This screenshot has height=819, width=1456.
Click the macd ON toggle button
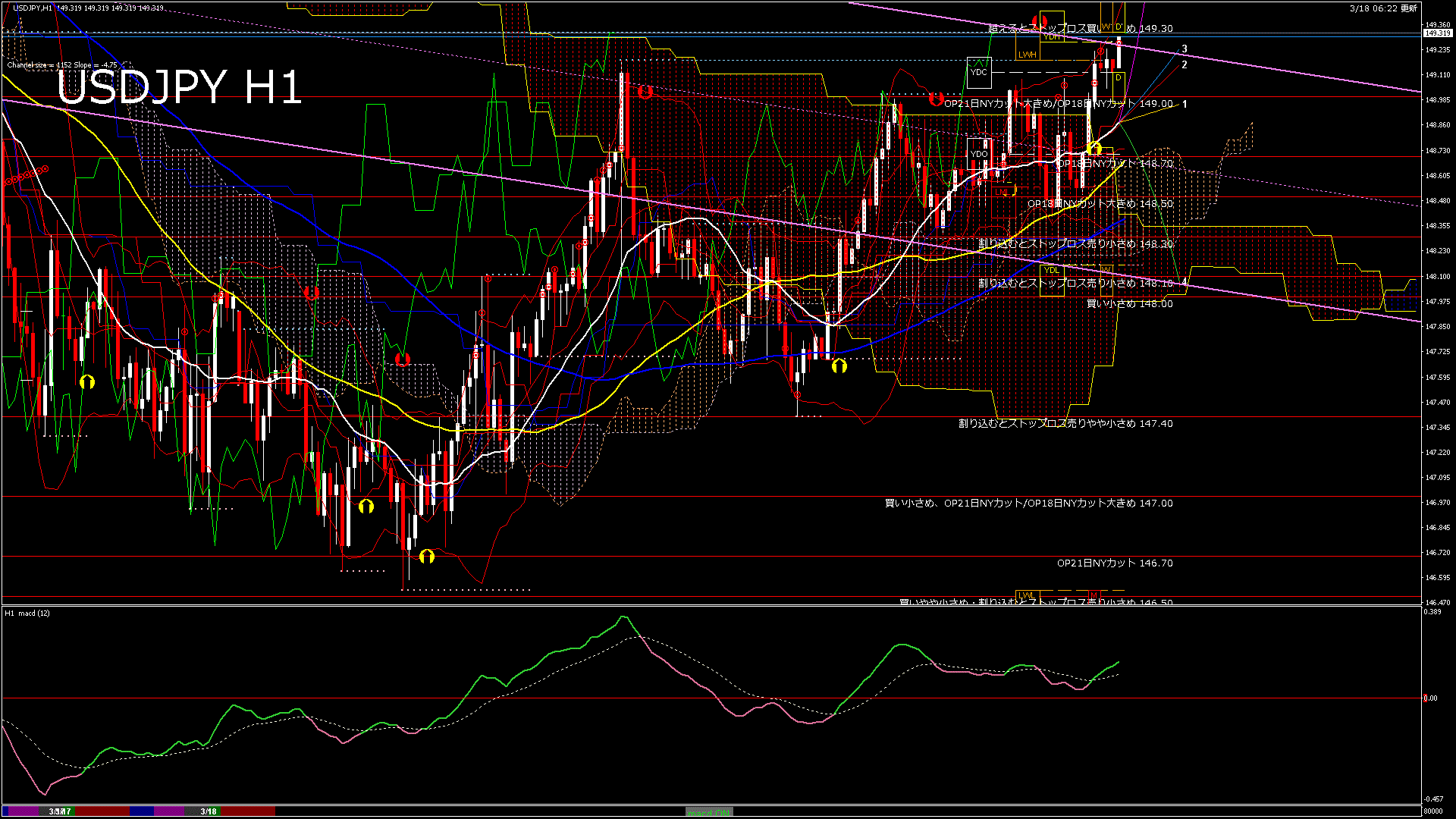(x=709, y=811)
